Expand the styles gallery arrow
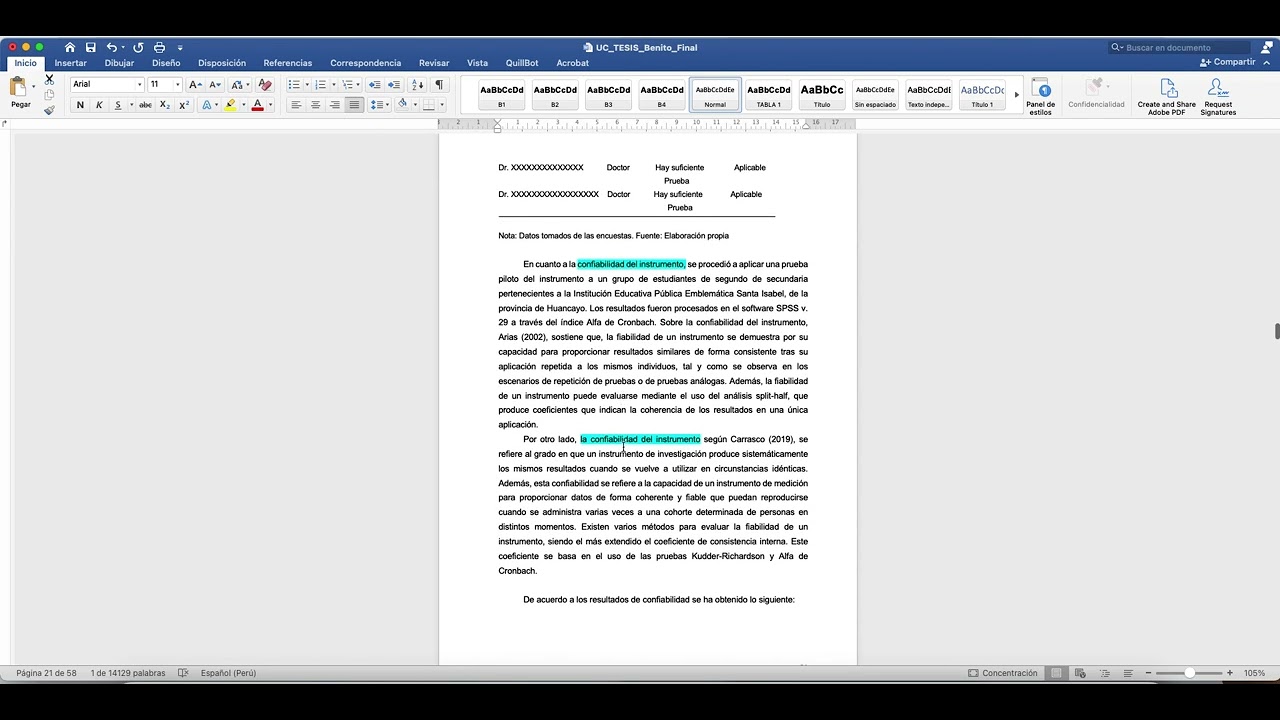 [1016, 95]
